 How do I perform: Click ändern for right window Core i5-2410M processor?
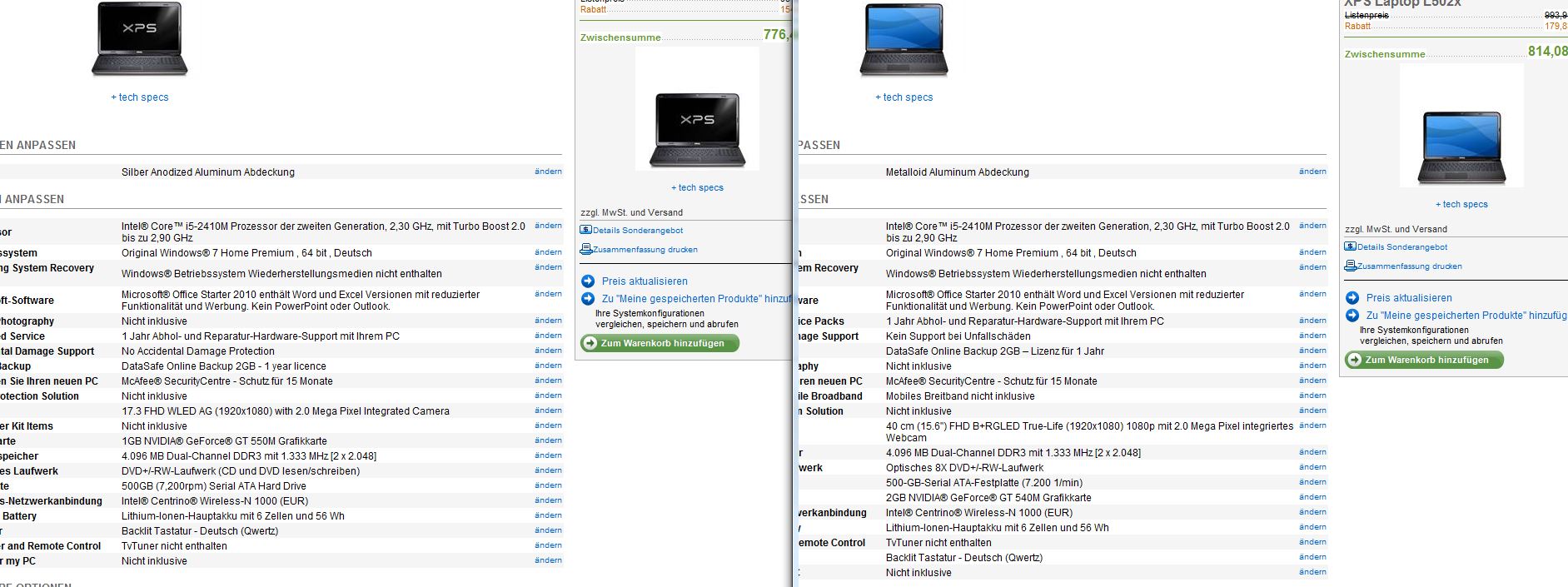(1312, 226)
